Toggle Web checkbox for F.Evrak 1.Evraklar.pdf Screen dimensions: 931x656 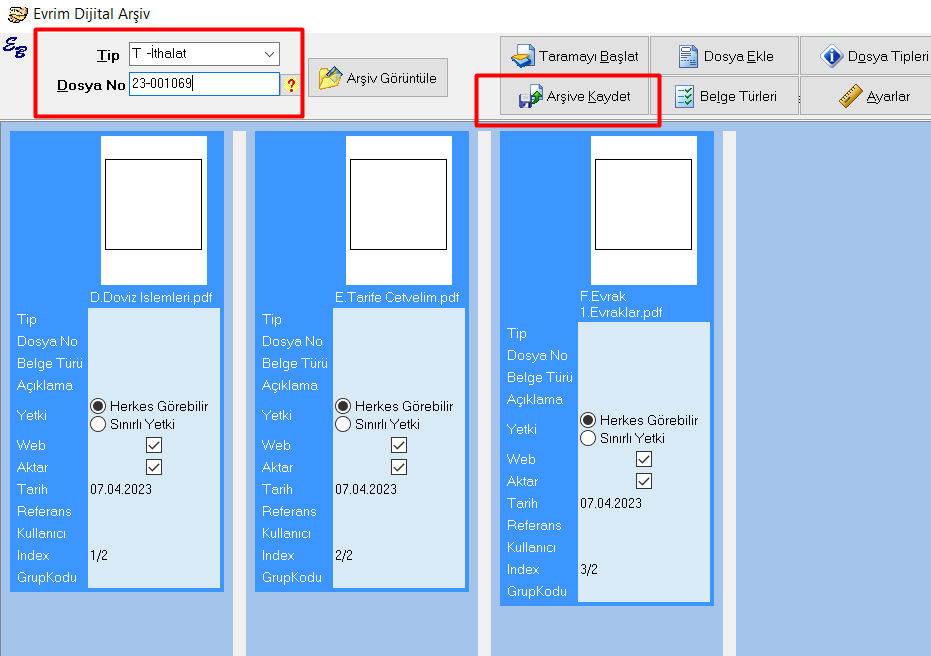tap(644, 459)
